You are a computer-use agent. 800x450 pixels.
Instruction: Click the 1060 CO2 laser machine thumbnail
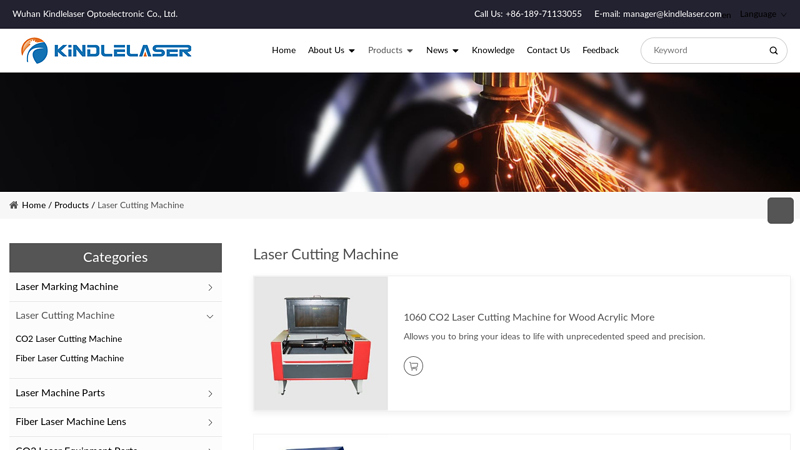(321, 343)
